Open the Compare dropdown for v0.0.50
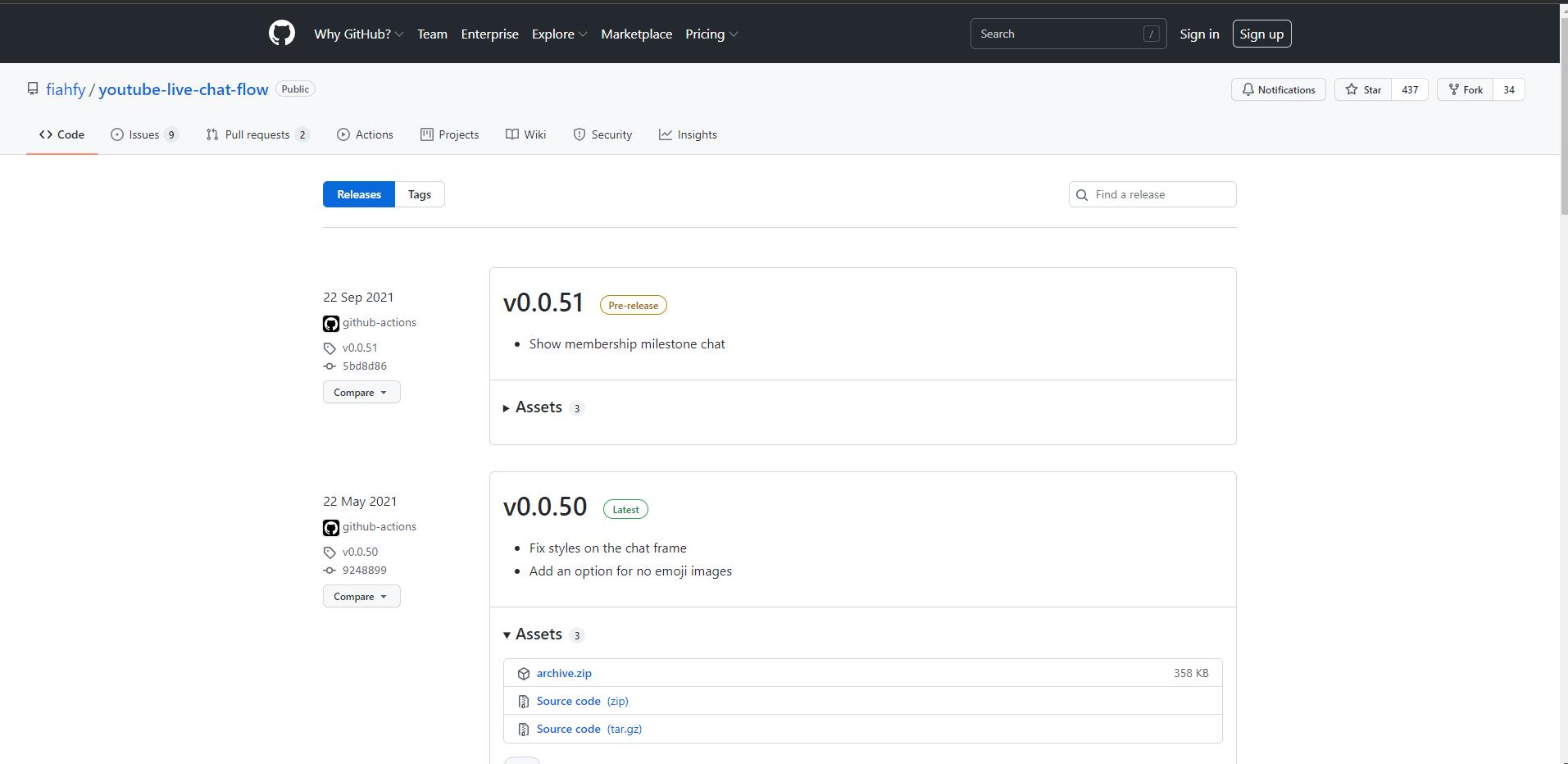The height and width of the screenshot is (764, 1568). 361,596
